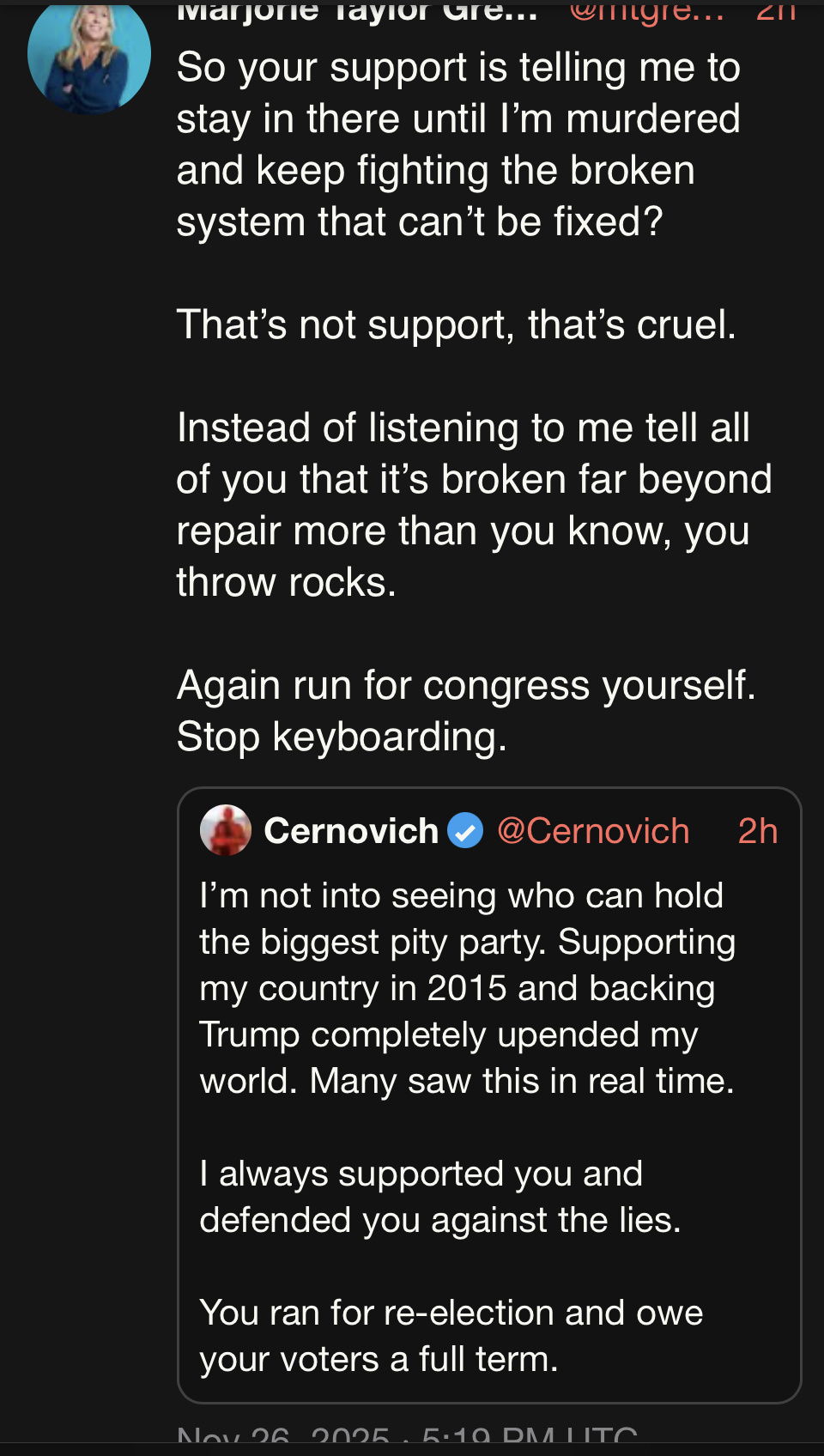Open the @Cernovich handle link

593,831
